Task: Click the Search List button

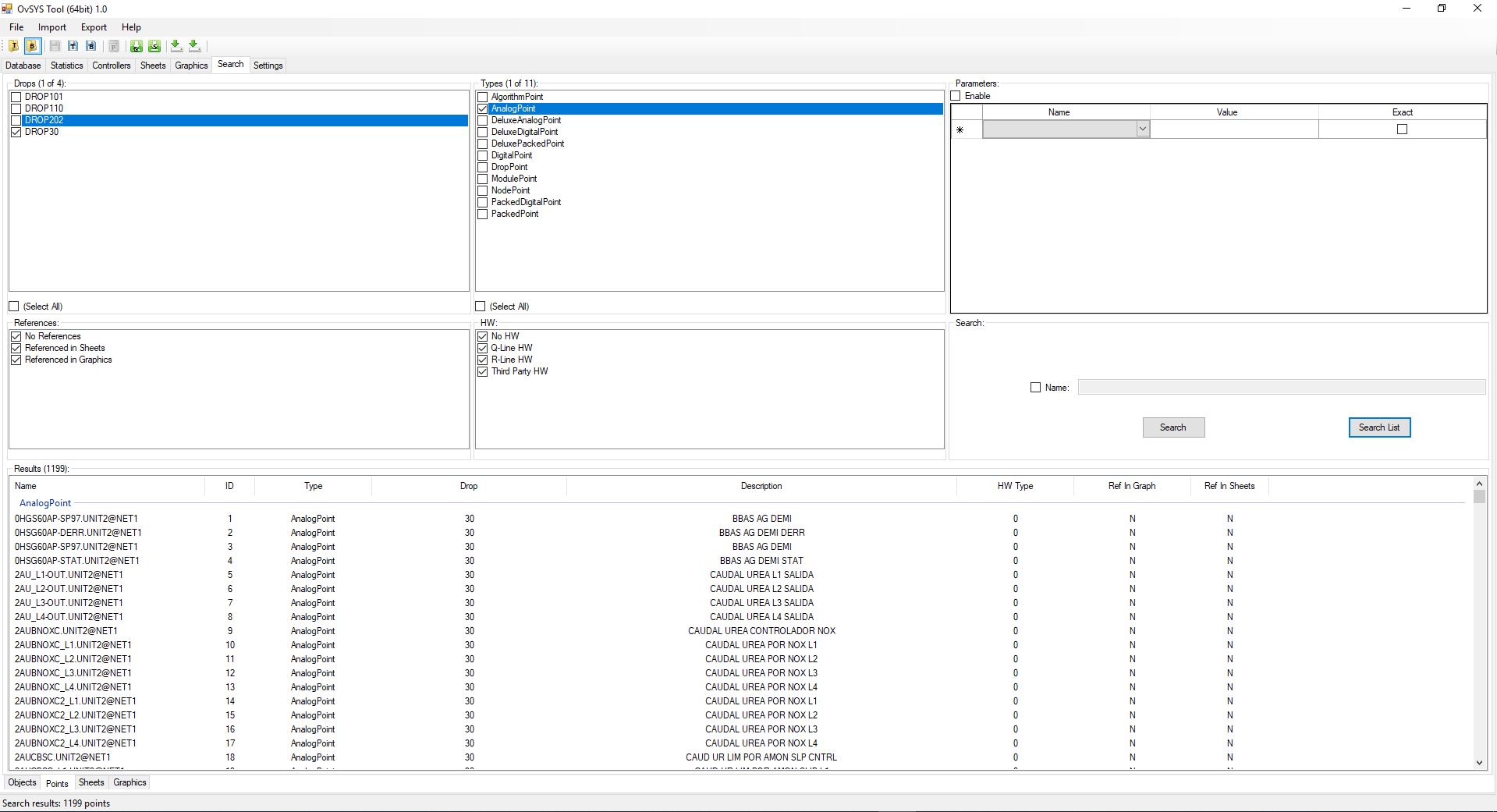Action: tap(1379, 427)
